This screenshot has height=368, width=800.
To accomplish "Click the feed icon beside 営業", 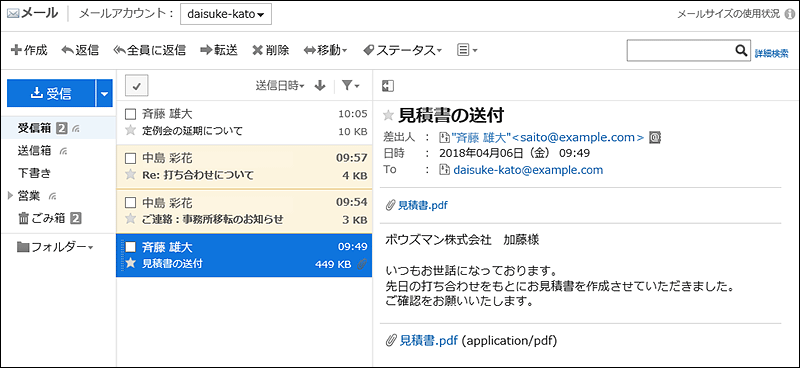I will tap(53, 196).
